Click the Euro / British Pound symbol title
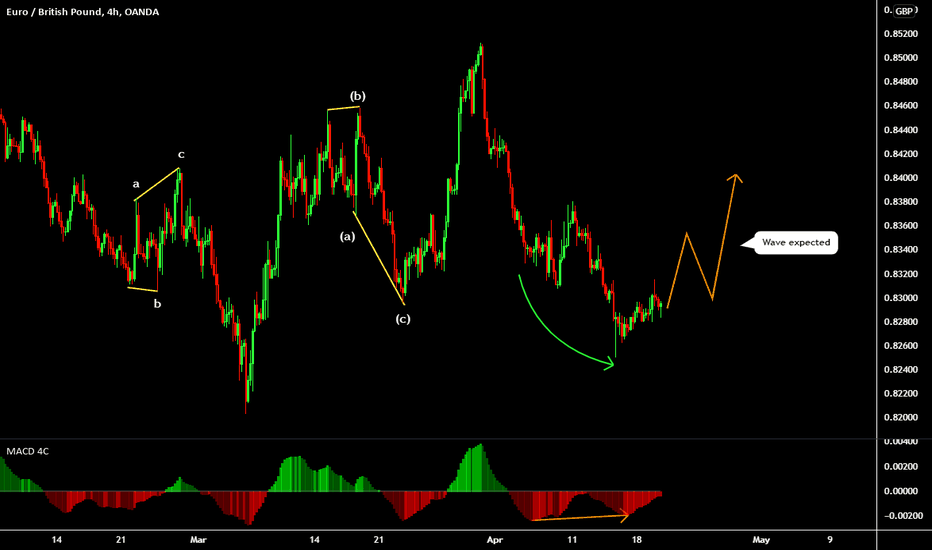 [83, 12]
